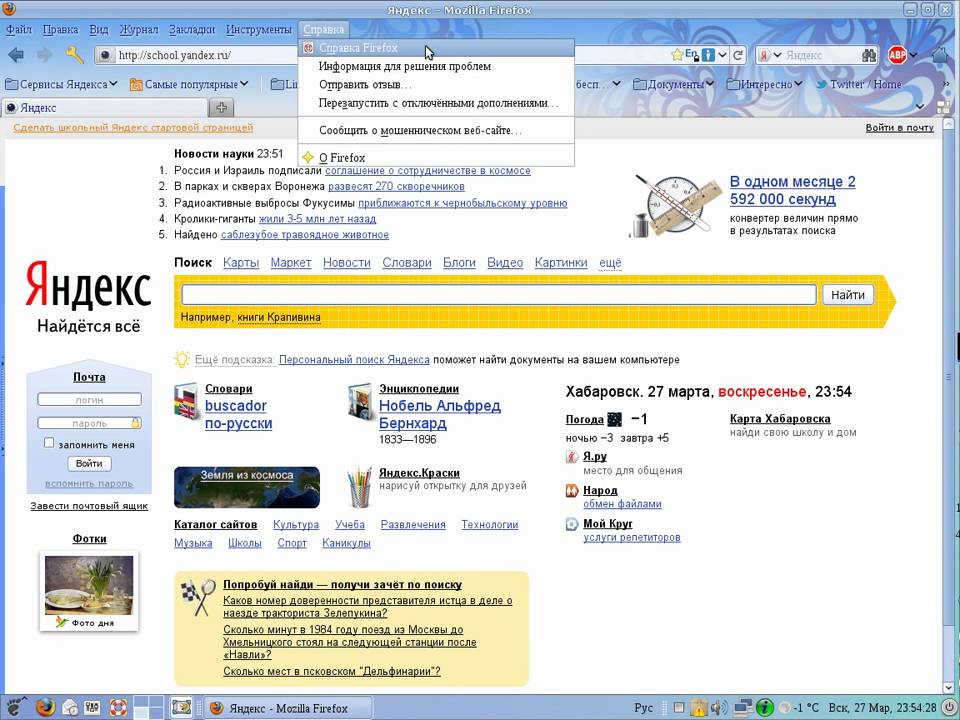Open Завести почтовый ящик link
The height and width of the screenshot is (720, 960).
tap(89, 506)
